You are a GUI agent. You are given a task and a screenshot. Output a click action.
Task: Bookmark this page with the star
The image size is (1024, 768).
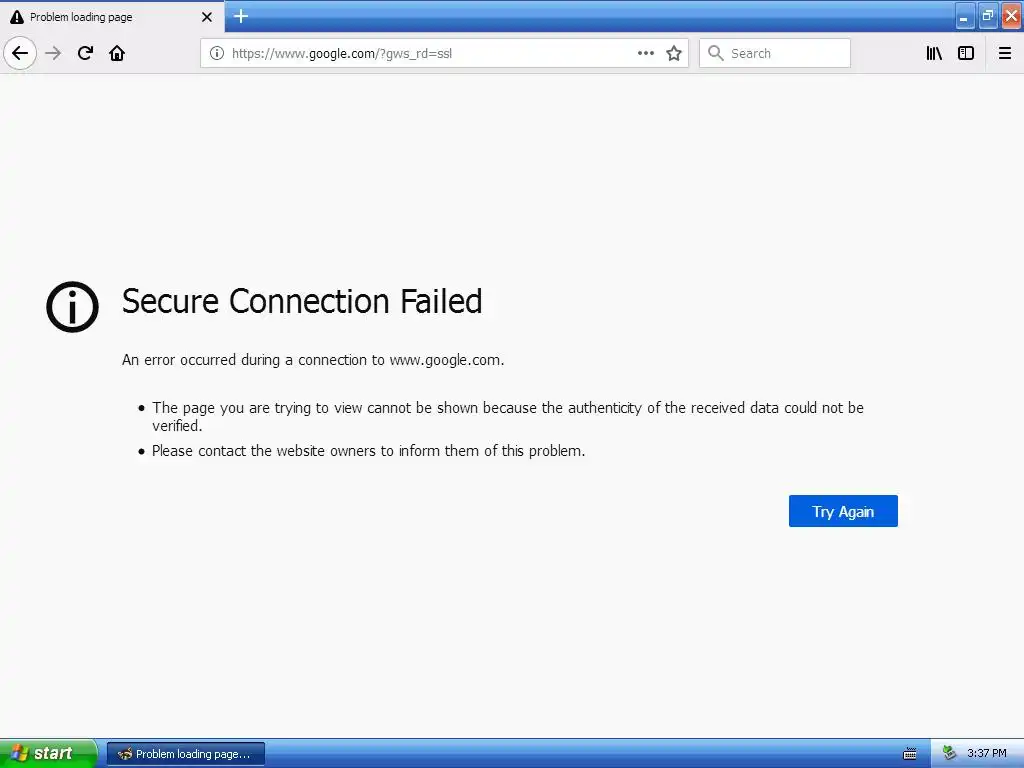(x=674, y=53)
